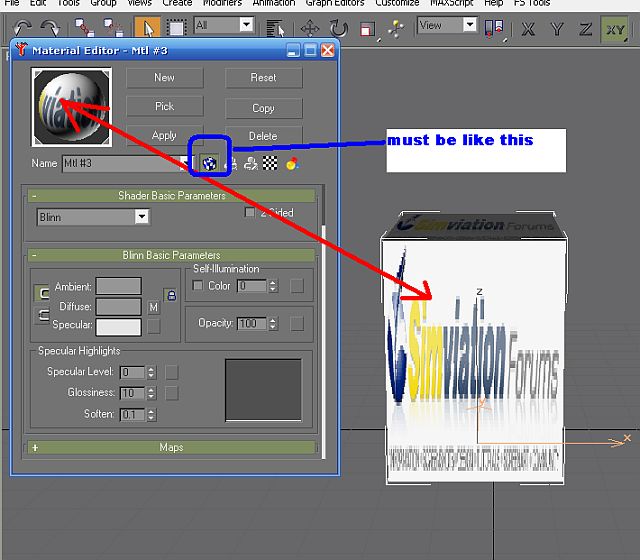
Task: Open the FS Tools menu
Action: click(x=532, y=3)
